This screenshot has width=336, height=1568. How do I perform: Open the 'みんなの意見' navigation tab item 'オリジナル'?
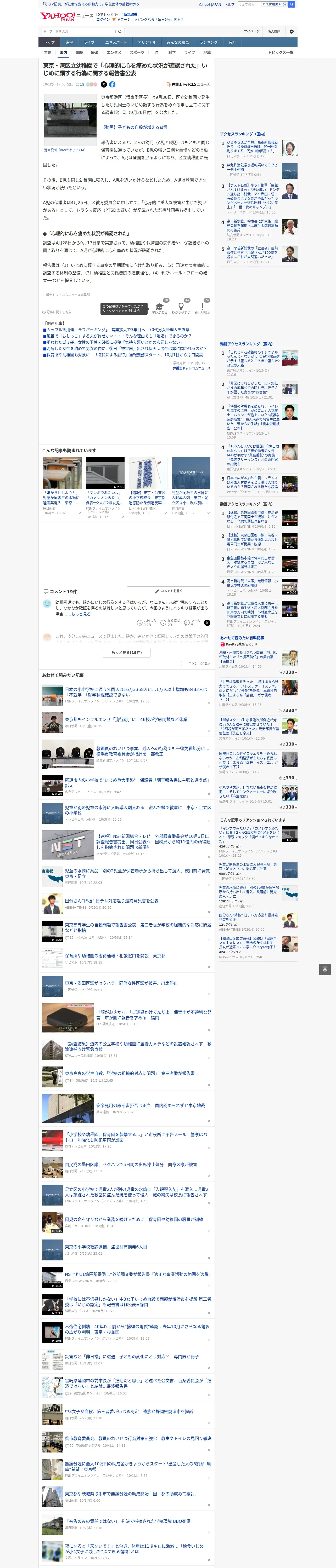(x=147, y=43)
